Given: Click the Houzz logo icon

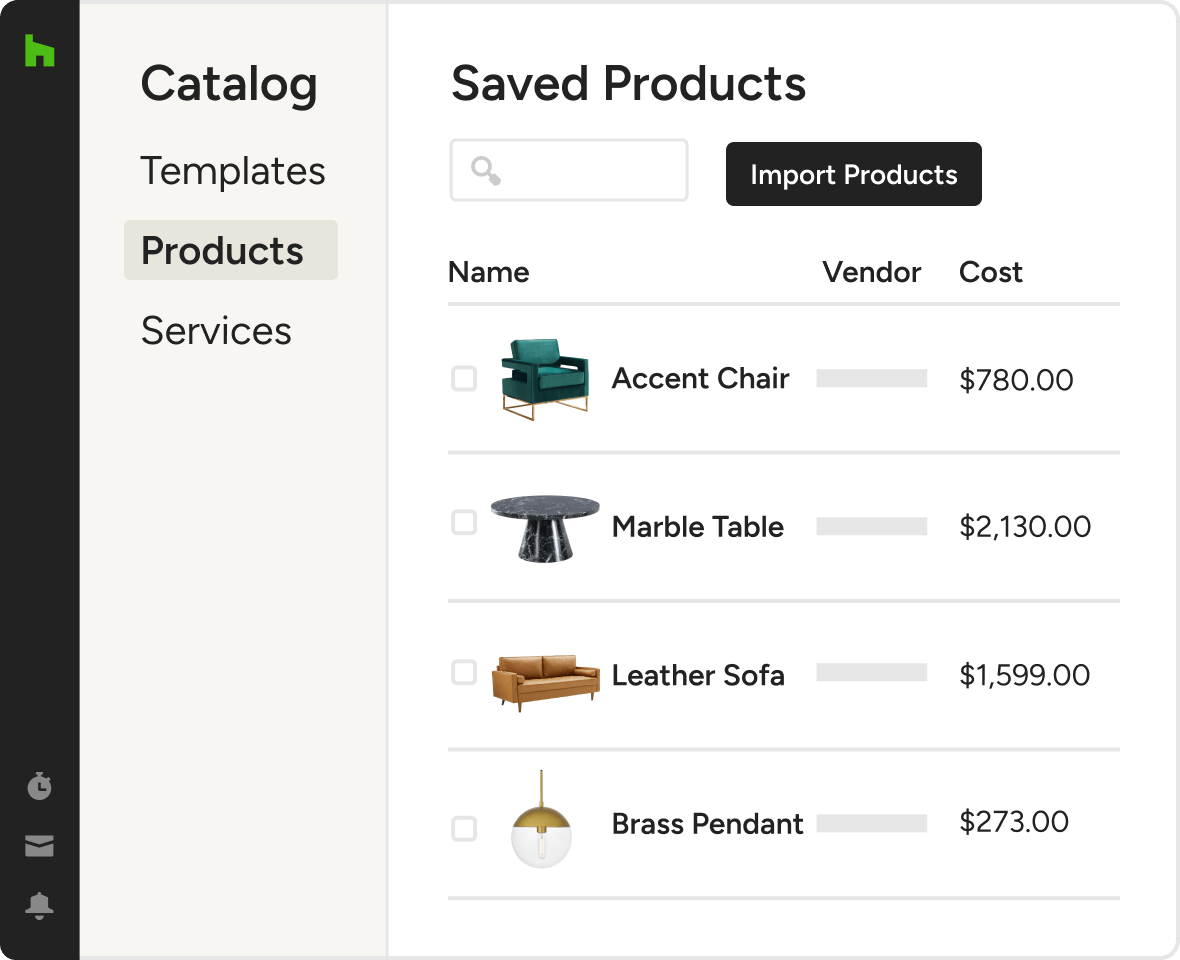Looking at the screenshot, I should 39,51.
